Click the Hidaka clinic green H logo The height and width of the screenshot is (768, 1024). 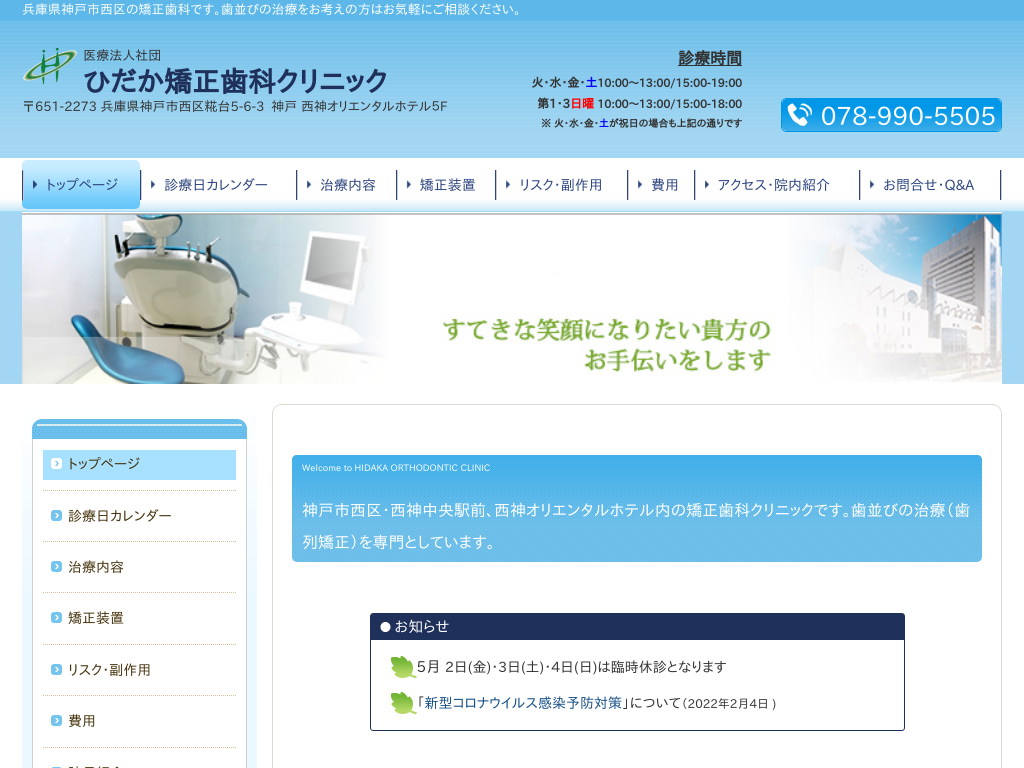[x=50, y=65]
